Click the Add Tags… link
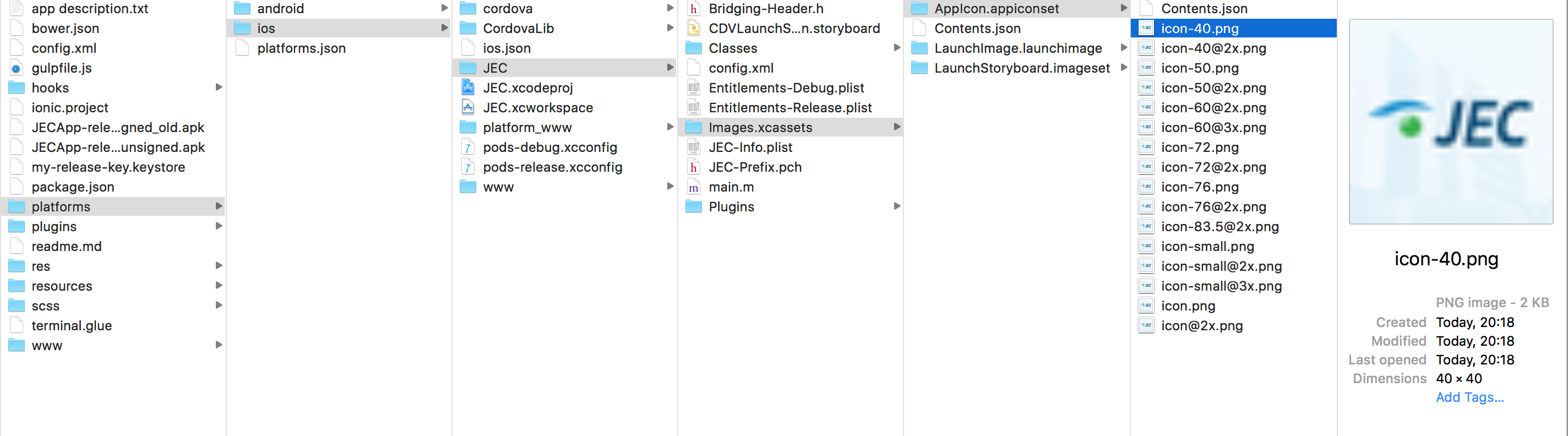Screen dimensions: 1568x436 coord(1469,397)
